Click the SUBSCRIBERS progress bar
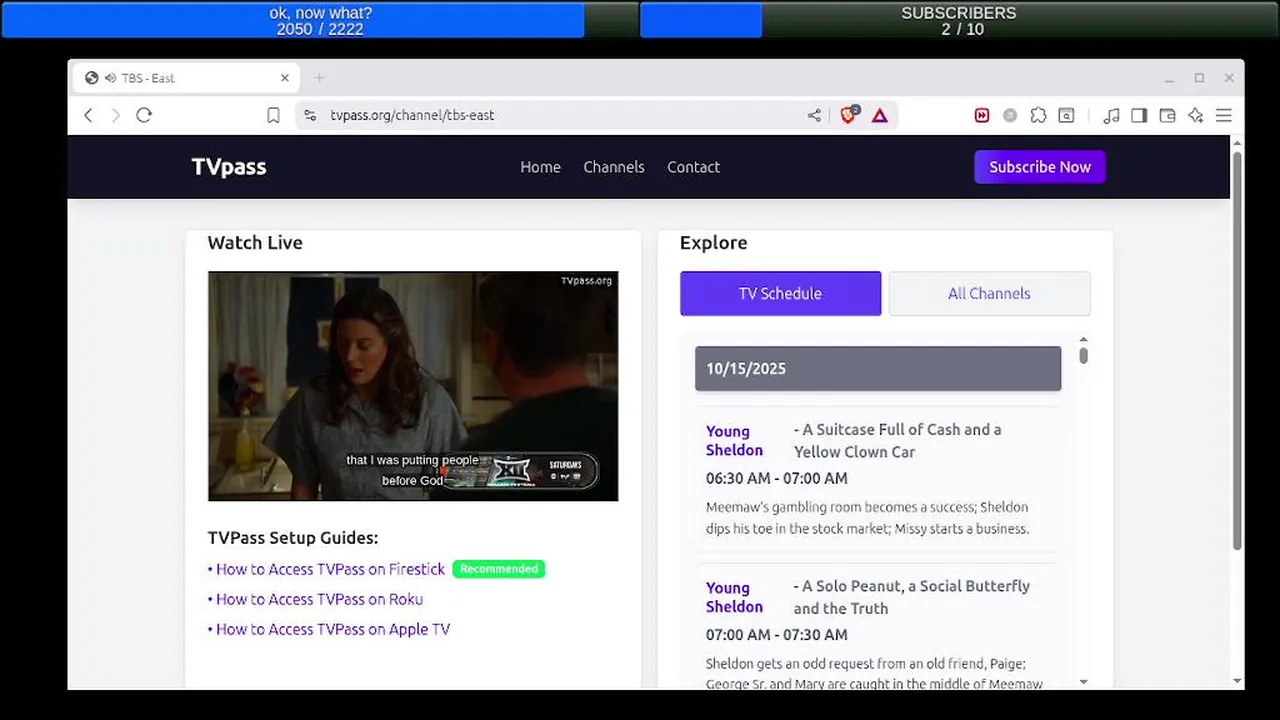The width and height of the screenshot is (1280, 720). (x=959, y=20)
